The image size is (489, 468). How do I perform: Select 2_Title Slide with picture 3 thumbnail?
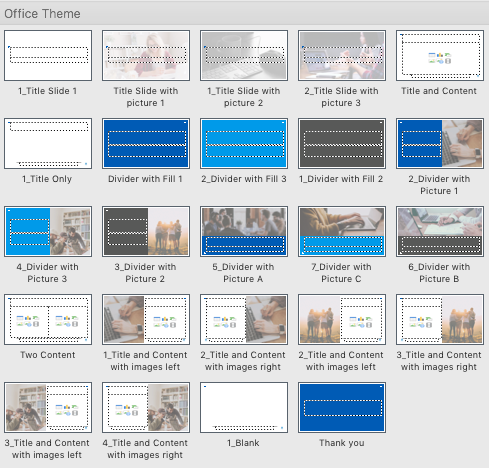(x=342, y=55)
